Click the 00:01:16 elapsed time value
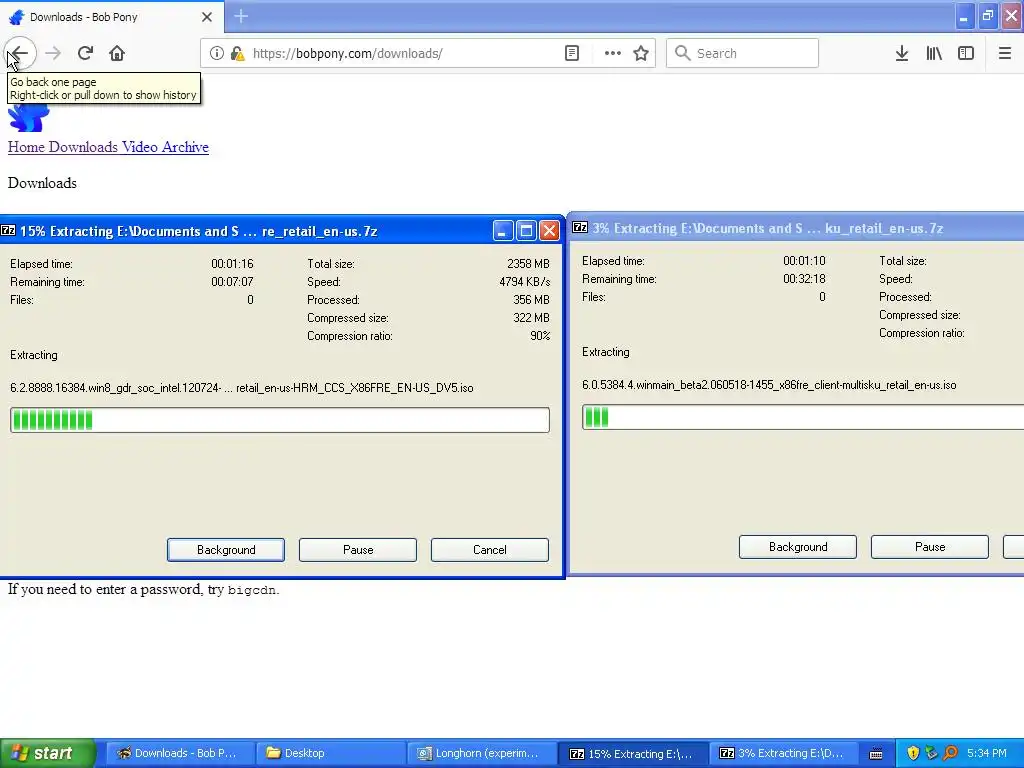This screenshot has height=768, width=1024. [232, 264]
